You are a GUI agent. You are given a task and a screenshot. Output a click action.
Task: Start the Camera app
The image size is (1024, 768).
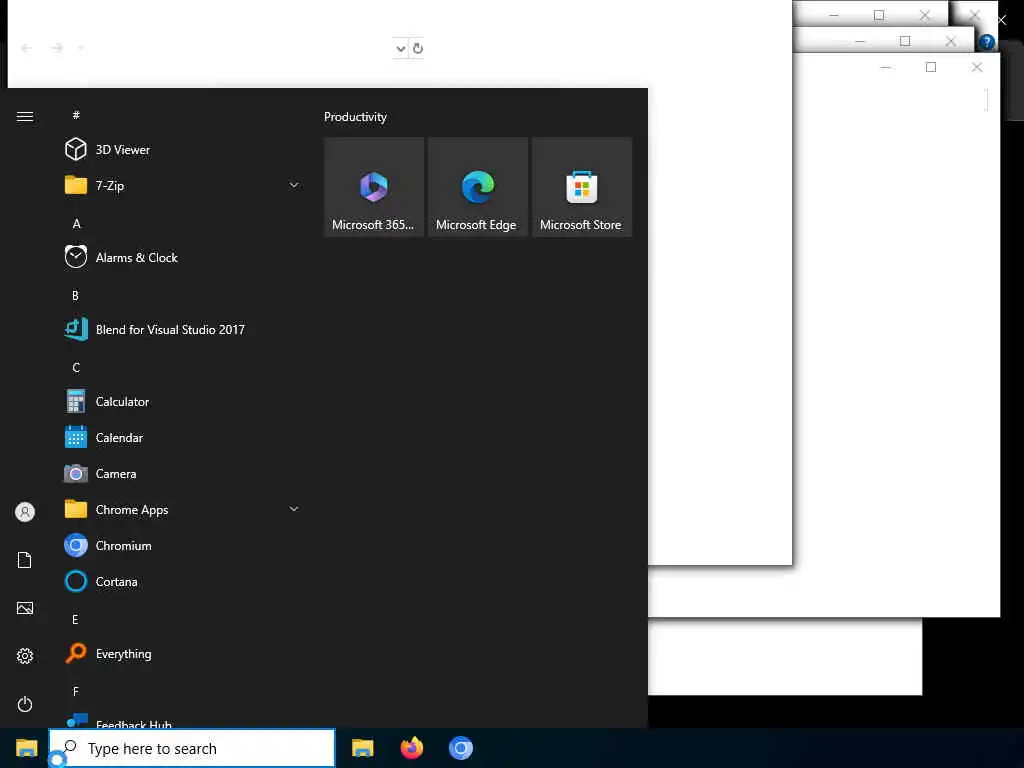(x=182, y=473)
